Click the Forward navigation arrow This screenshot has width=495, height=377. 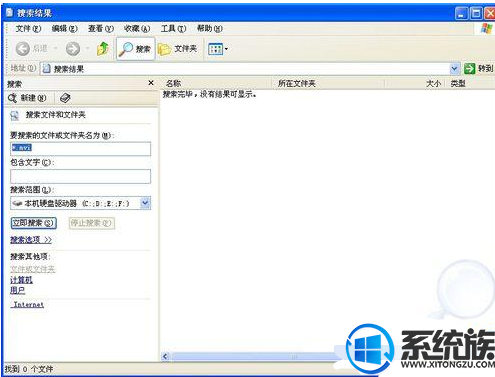pos(72,49)
